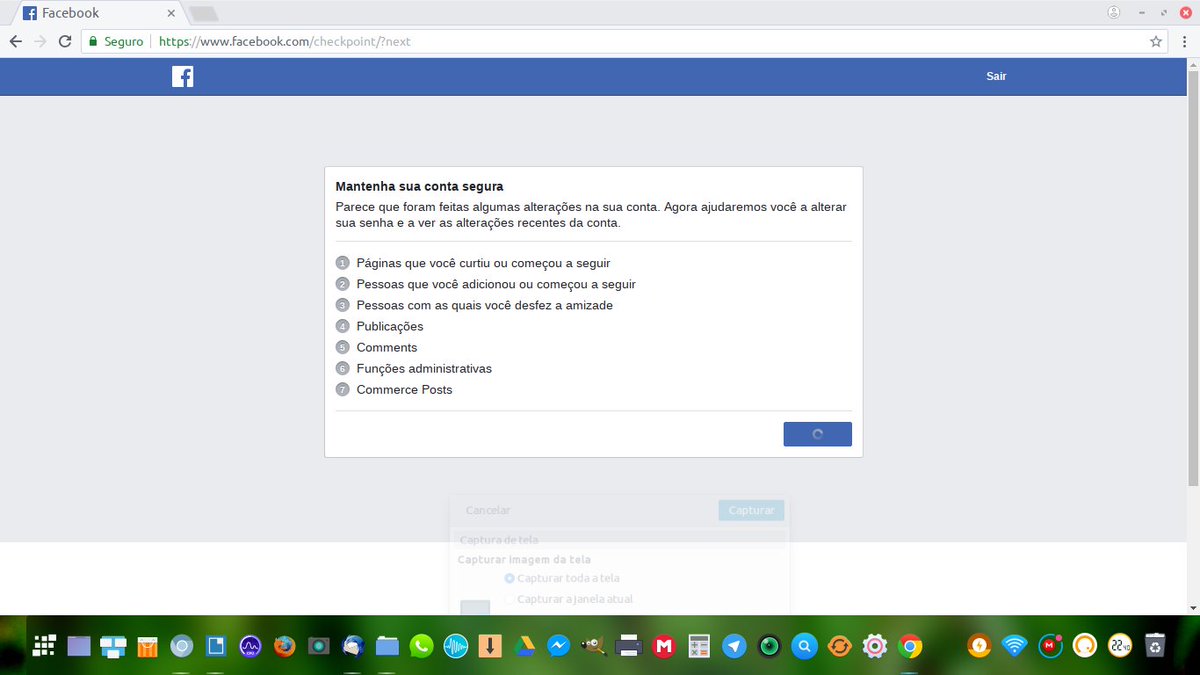The height and width of the screenshot is (675, 1200).
Task: Click 'Pessoas que você adicionou ou começou a seguir'
Action: click(x=496, y=284)
